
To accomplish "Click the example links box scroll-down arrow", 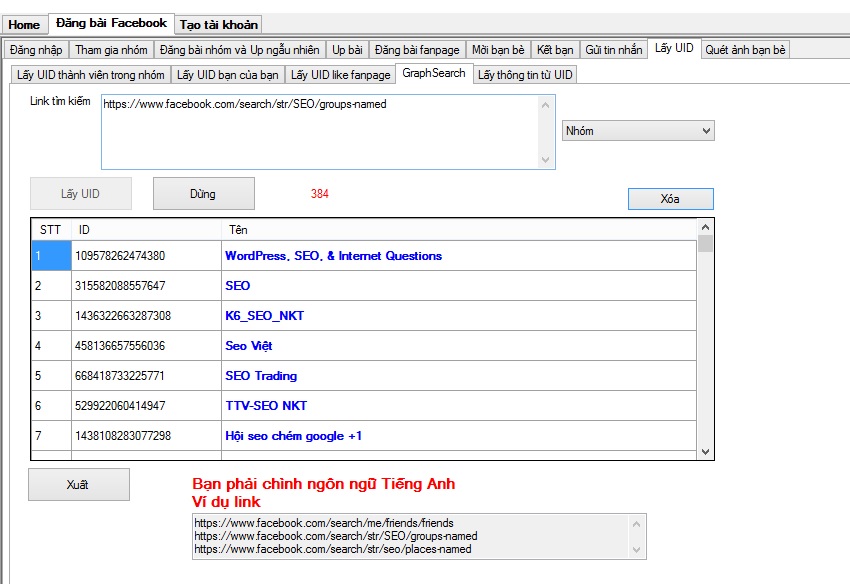I will (636, 550).
